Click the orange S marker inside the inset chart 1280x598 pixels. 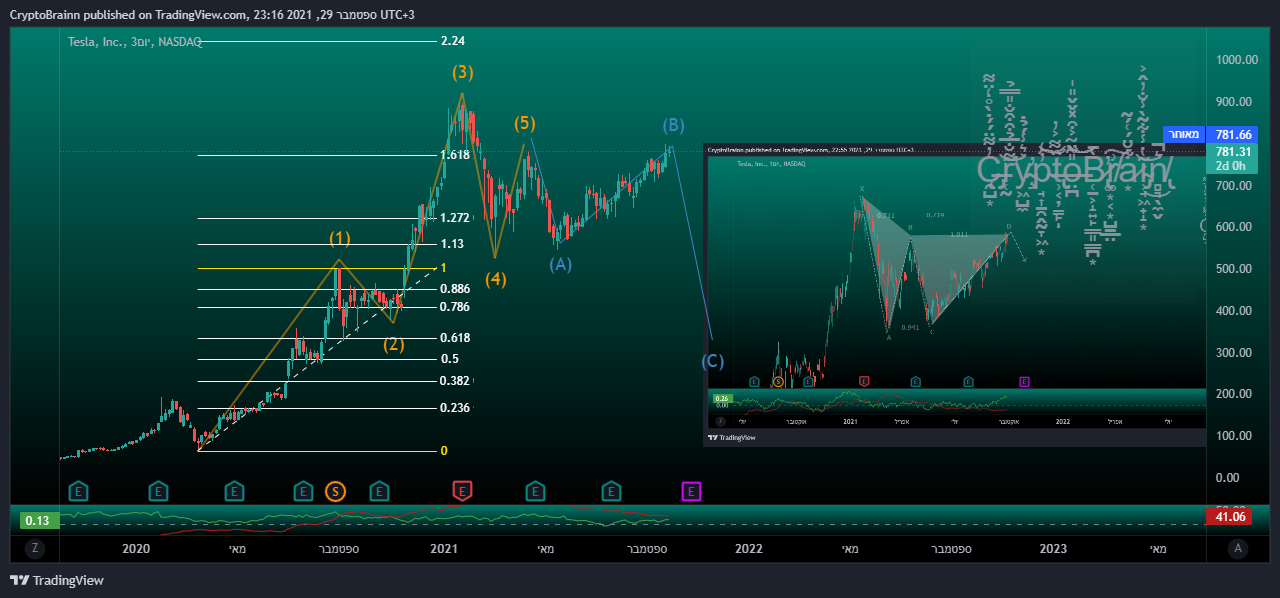point(779,381)
